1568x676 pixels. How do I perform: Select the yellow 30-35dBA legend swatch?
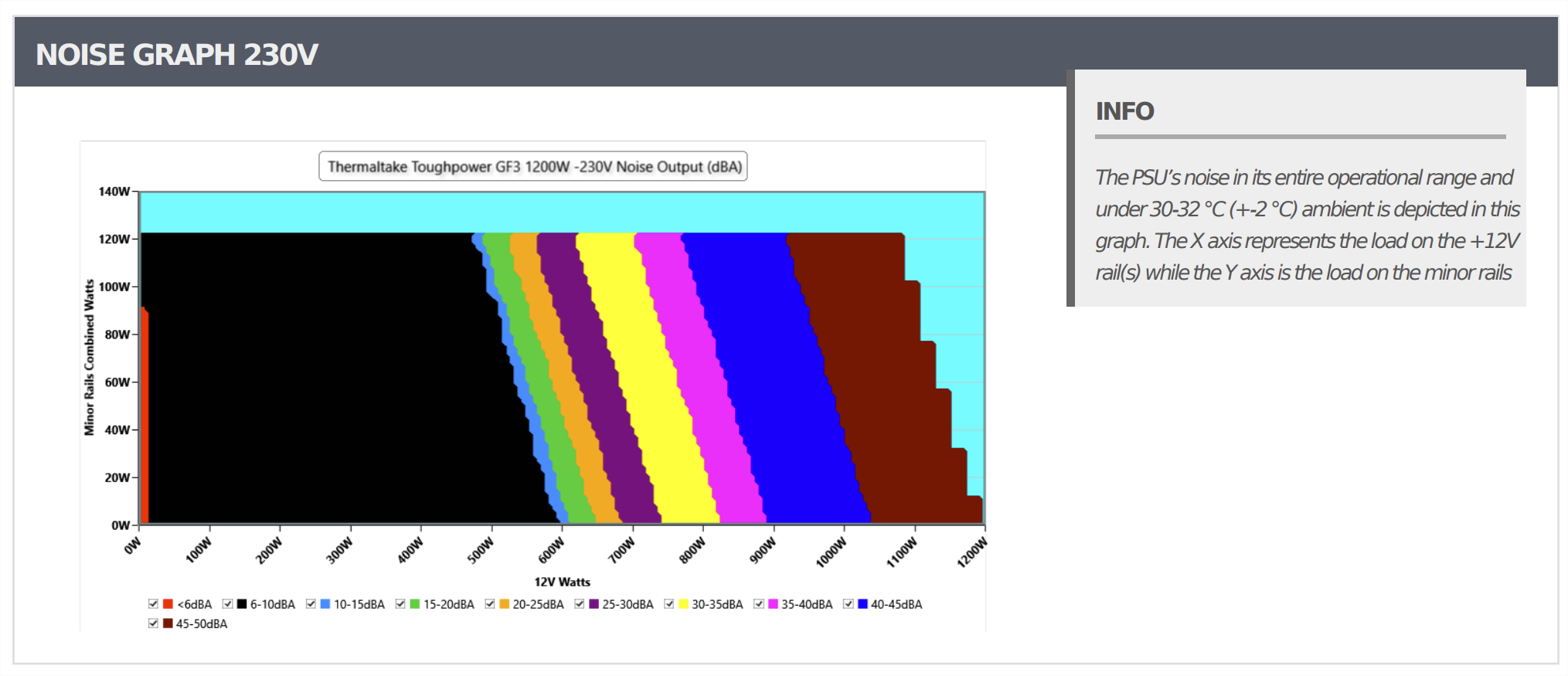pos(683,604)
